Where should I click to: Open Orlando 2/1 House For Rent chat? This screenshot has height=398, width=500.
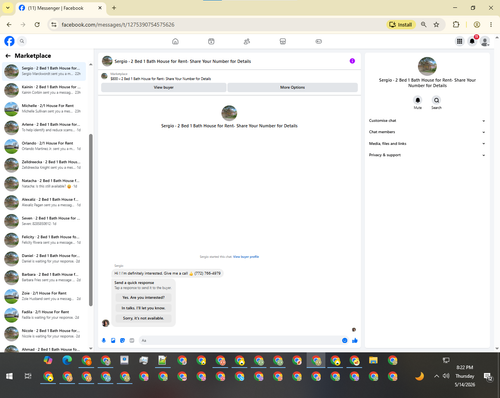click(x=44, y=146)
